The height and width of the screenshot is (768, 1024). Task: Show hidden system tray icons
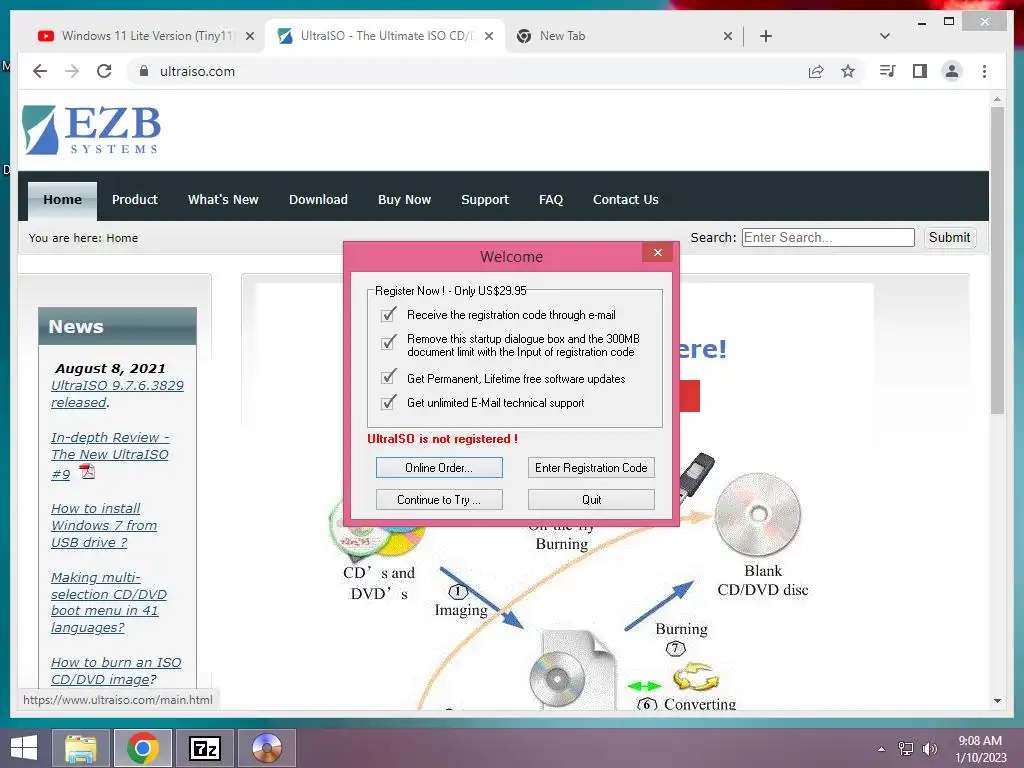coord(881,749)
